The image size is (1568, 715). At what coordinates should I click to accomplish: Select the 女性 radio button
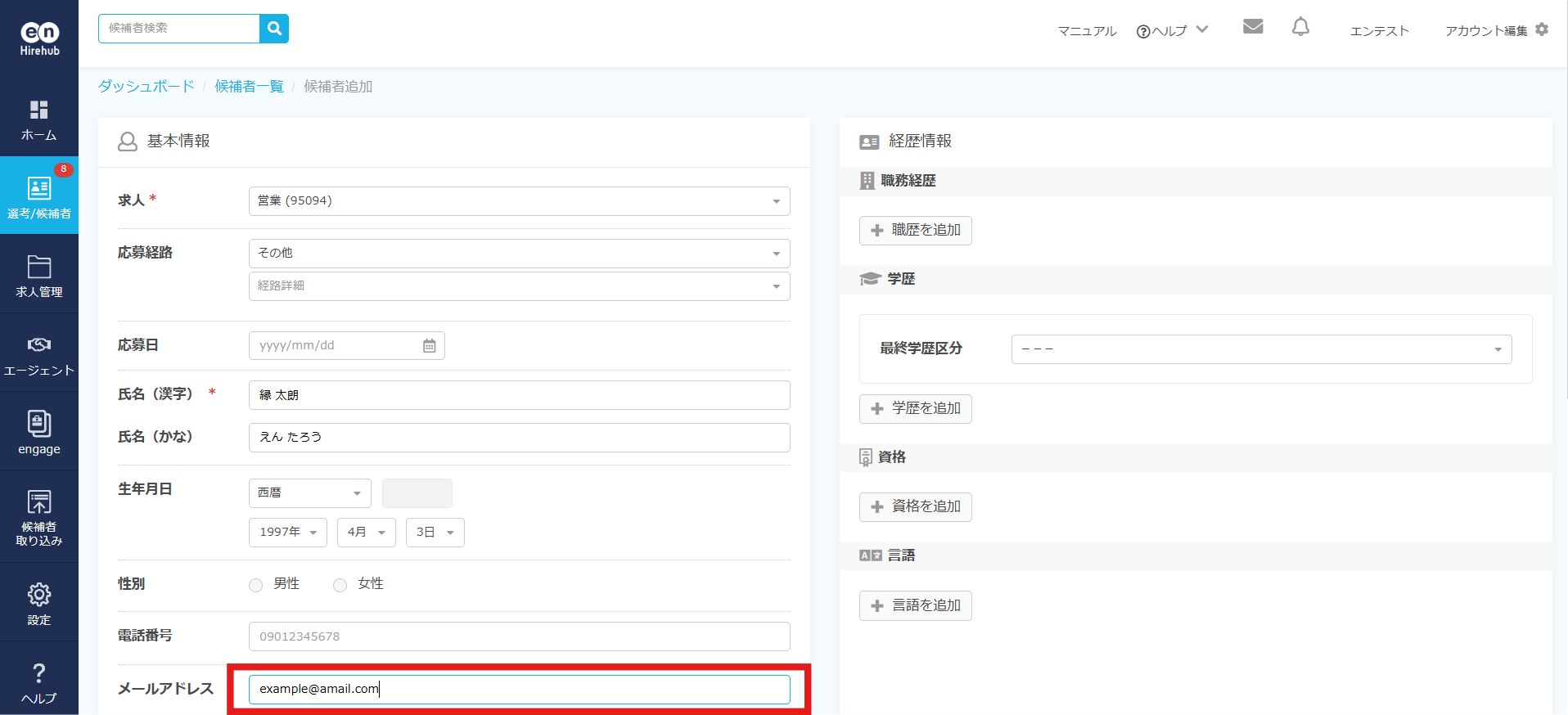340,585
